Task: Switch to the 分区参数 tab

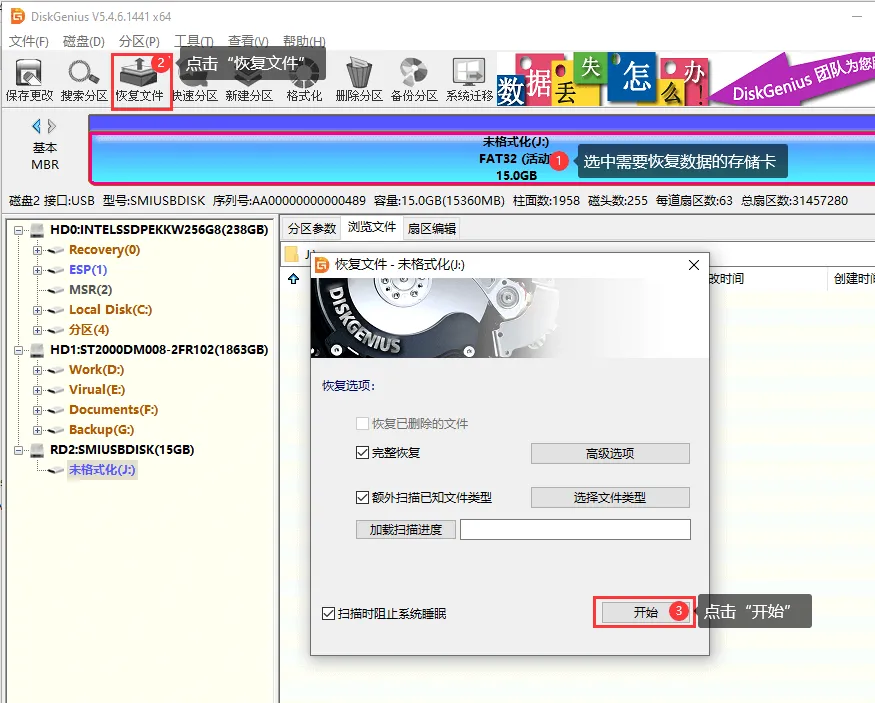Action: point(312,228)
